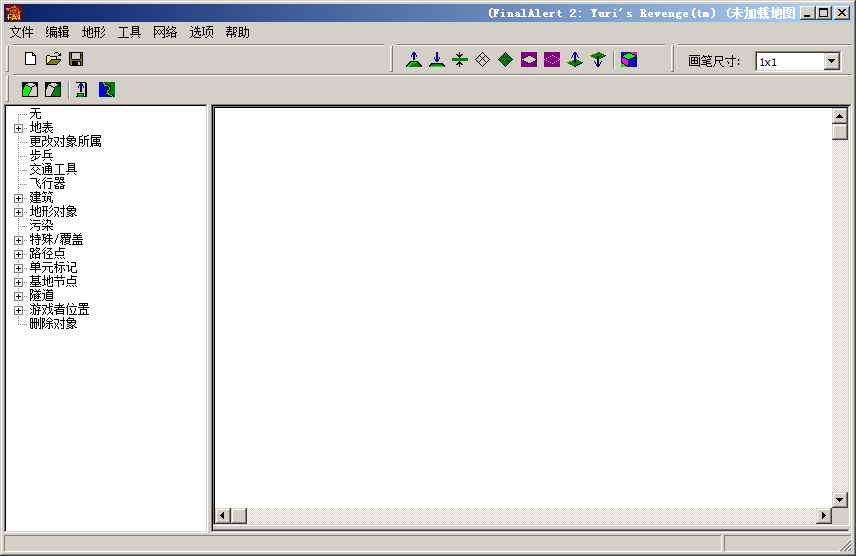Open the 帮助 menu
The image size is (856, 556).
(237, 32)
